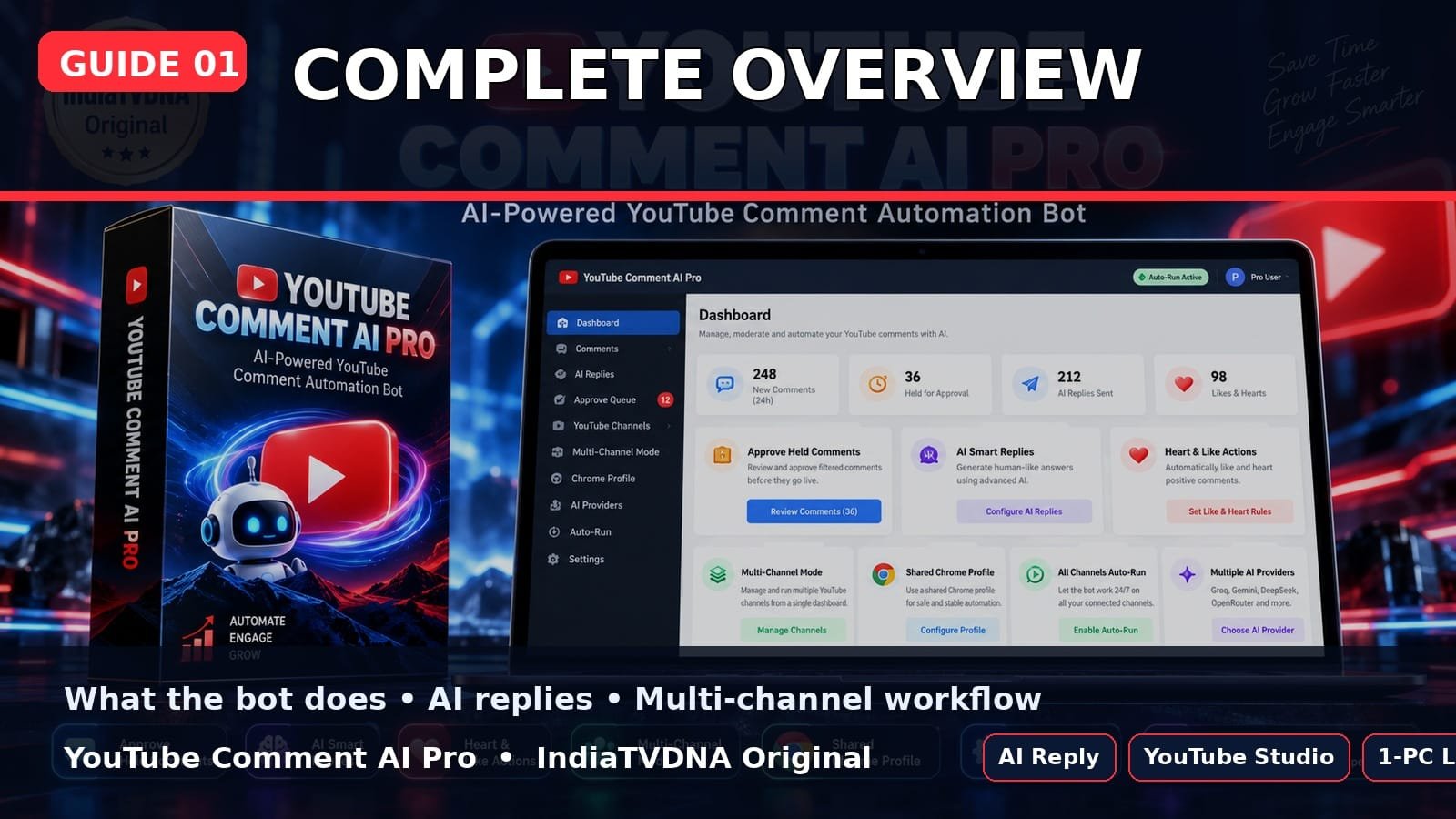
Task: Click the Held for Approval clock icon
Action: pos(877,384)
